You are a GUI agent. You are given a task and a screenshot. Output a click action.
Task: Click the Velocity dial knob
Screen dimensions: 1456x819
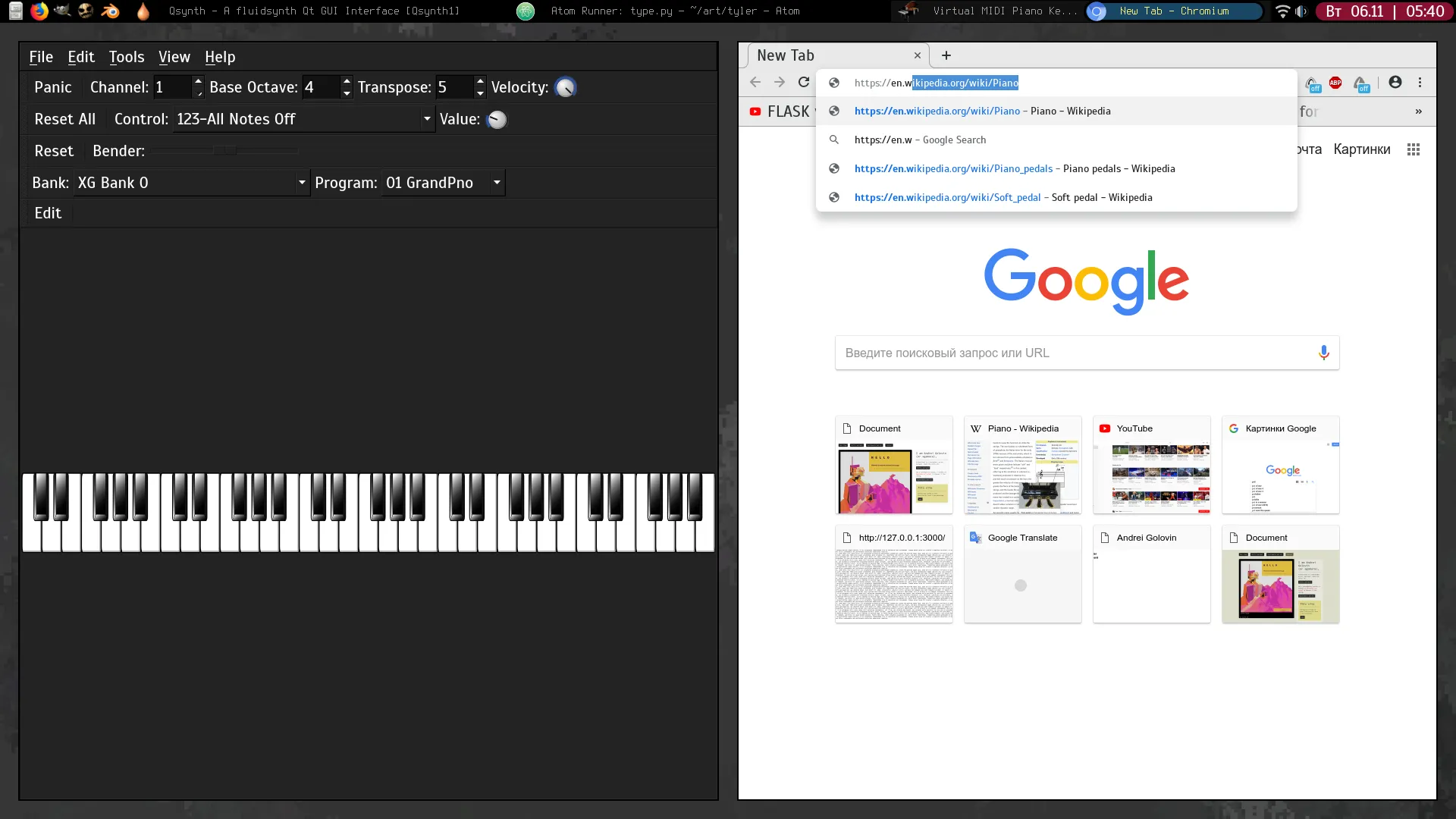click(x=565, y=88)
